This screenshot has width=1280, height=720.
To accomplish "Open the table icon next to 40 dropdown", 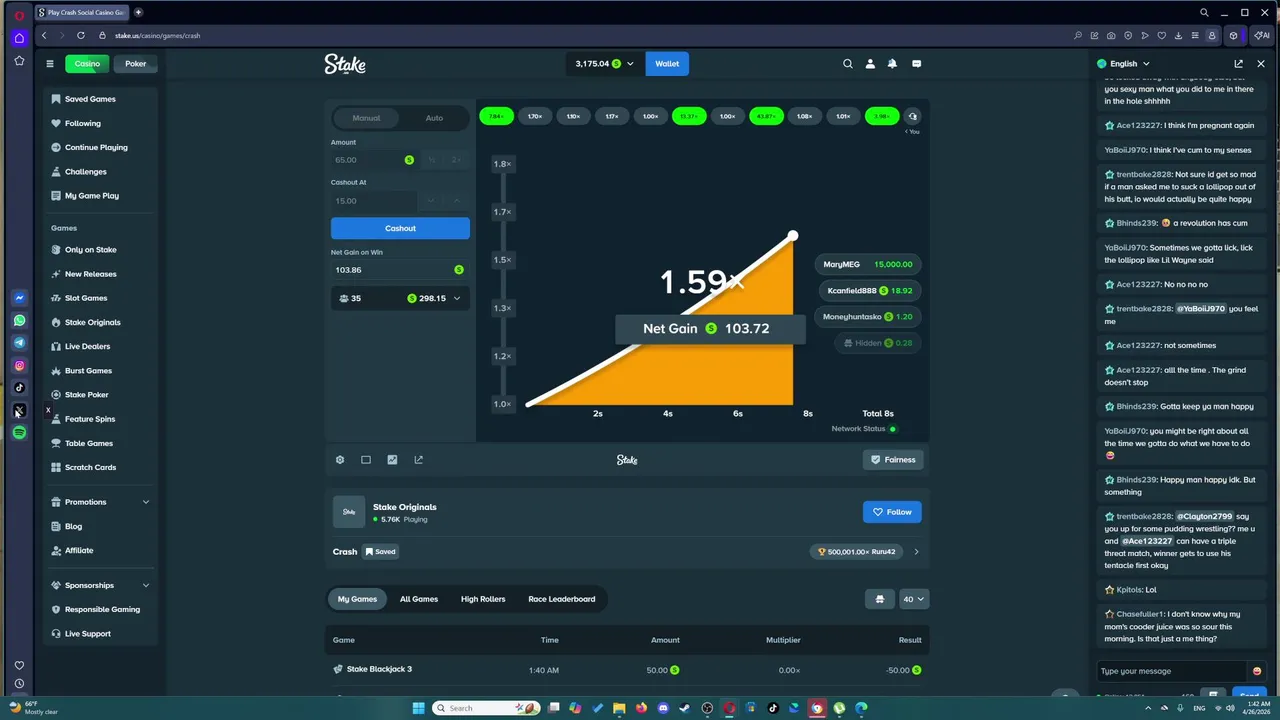I will pyautogui.click(x=880, y=599).
